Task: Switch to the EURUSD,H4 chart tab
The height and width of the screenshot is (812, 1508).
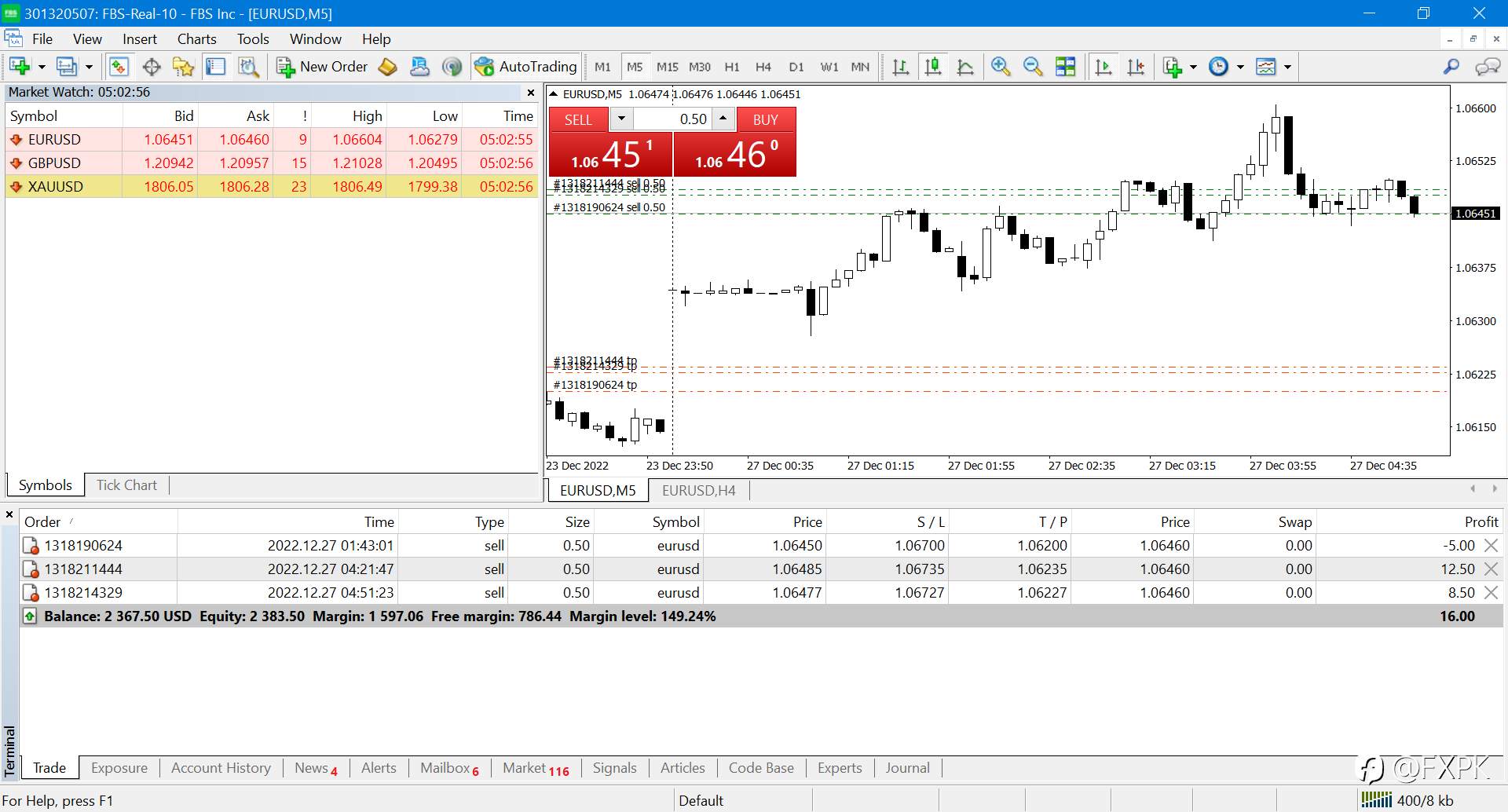Action: click(x=698, y=491)
